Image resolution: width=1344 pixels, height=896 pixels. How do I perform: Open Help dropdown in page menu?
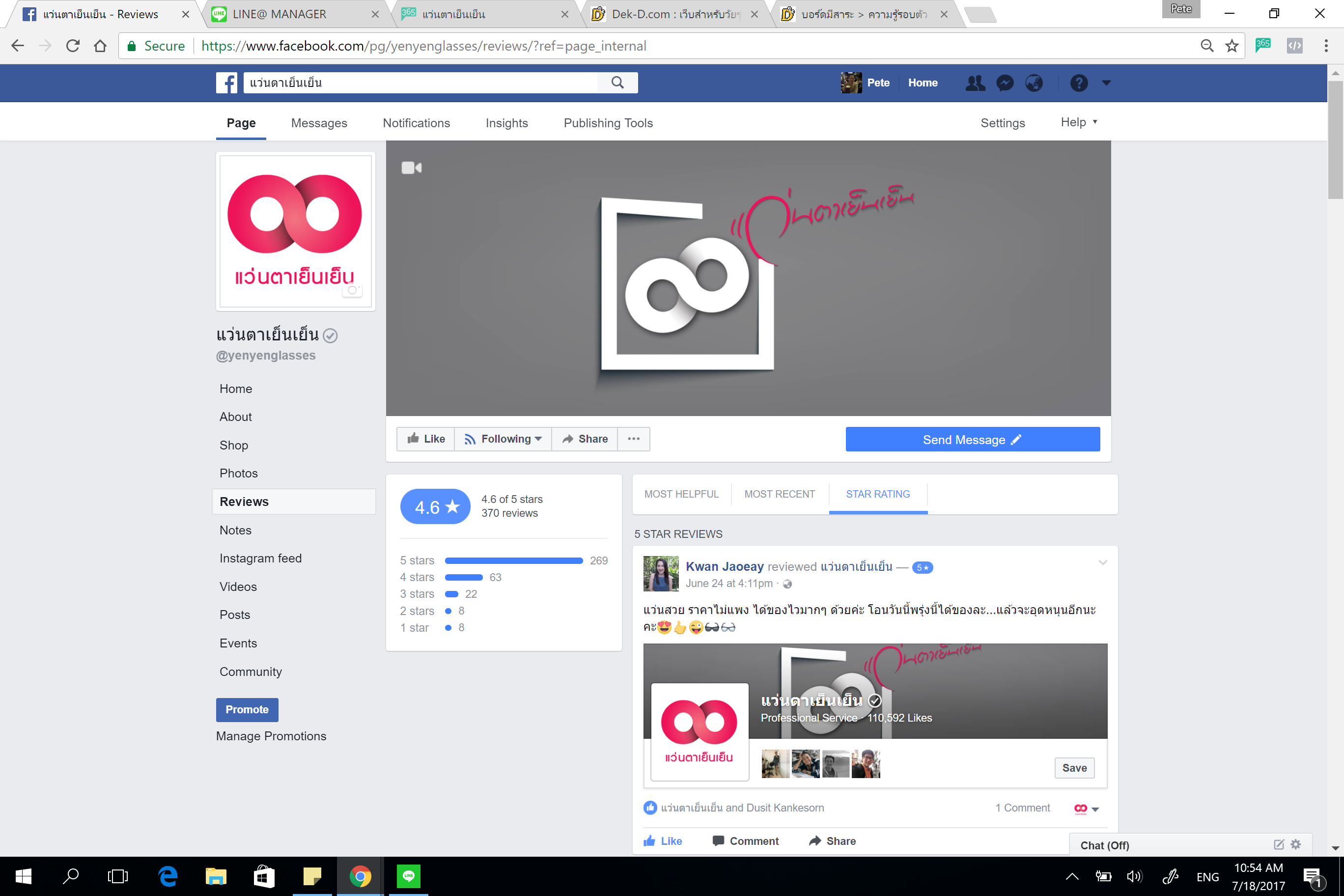pyautogui.click(x=1078, y=122)
